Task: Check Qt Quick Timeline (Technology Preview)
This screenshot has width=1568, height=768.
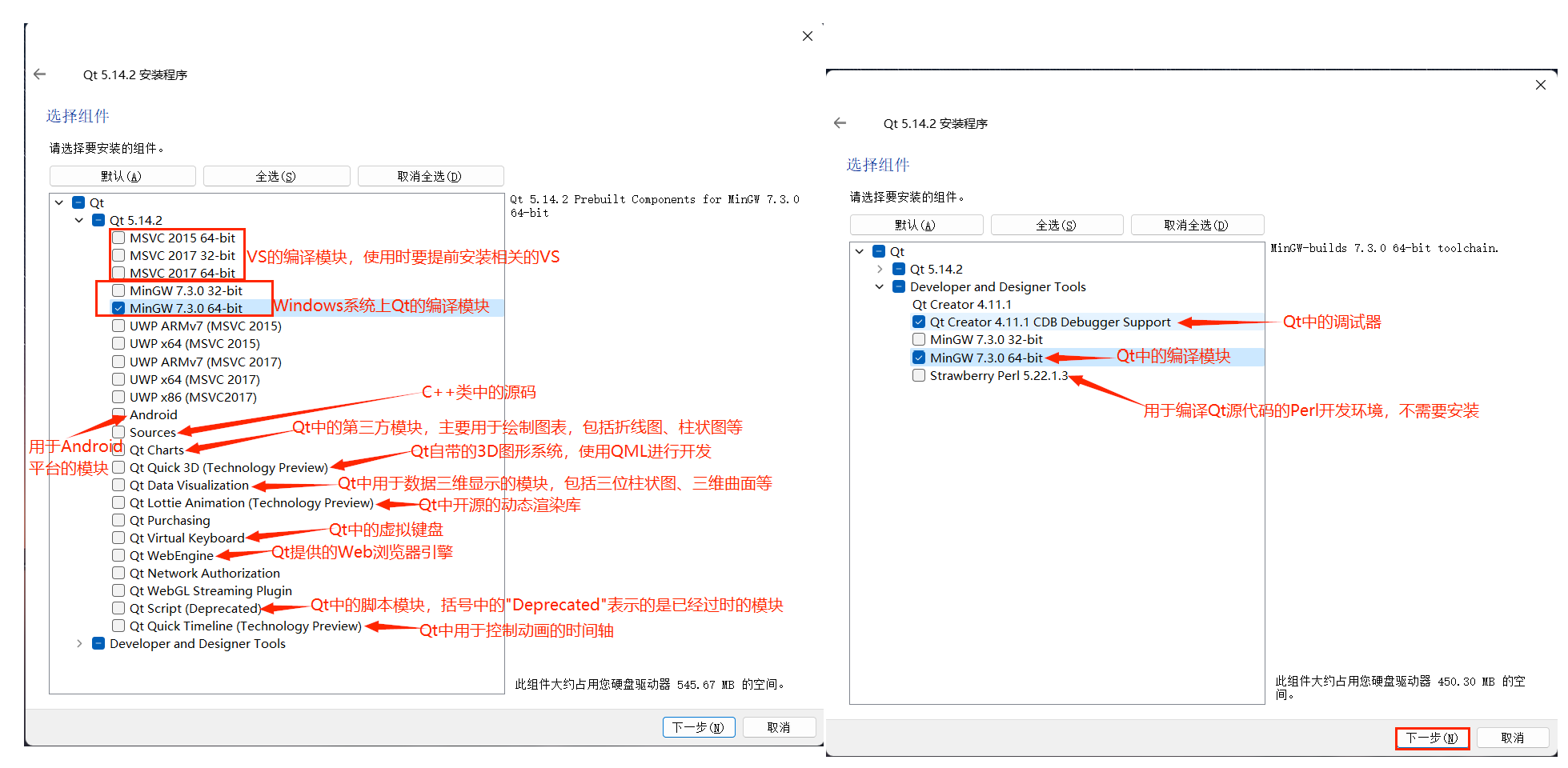Action: [118, 626]
